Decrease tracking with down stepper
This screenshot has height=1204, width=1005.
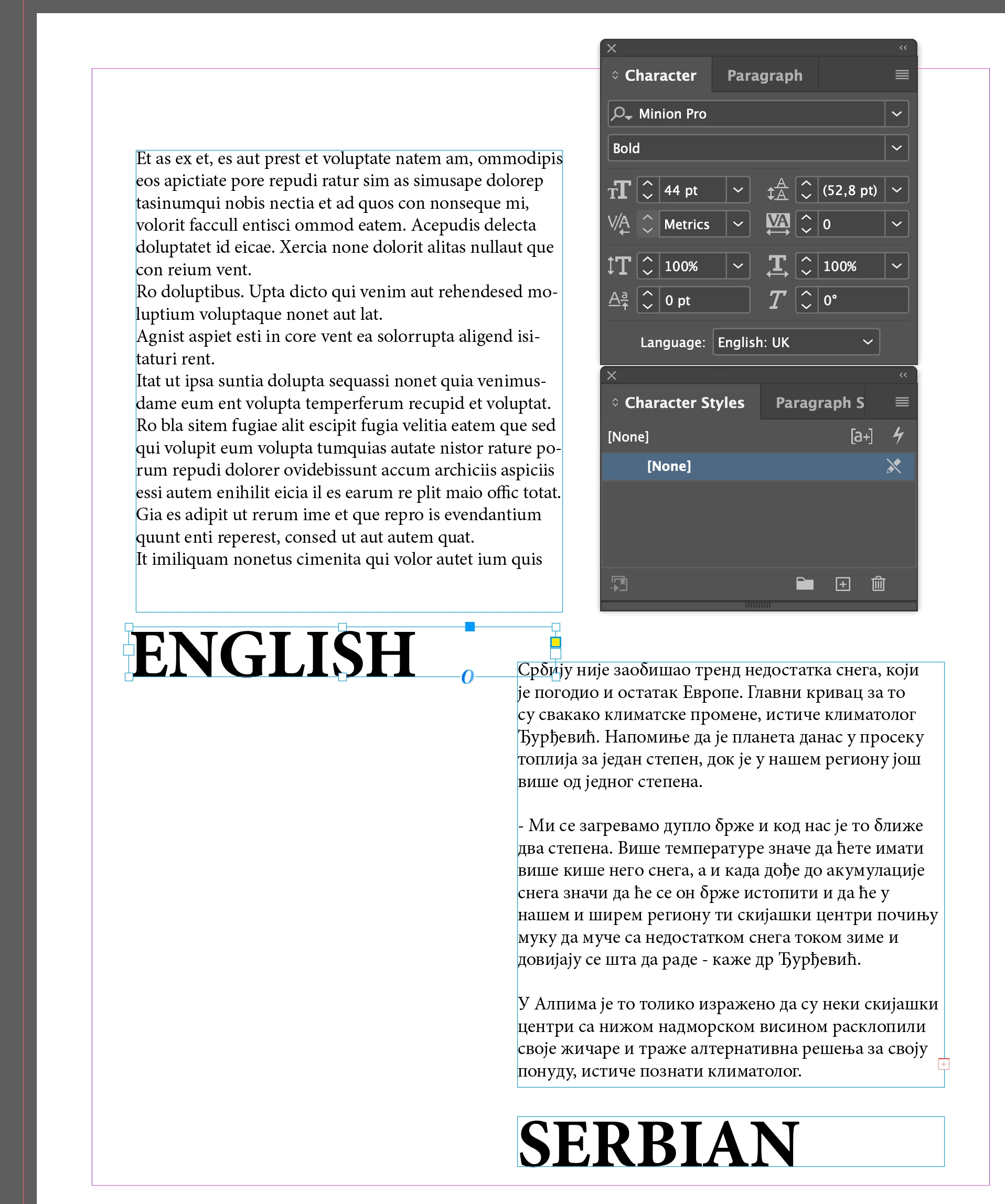click(x=806, y=230)
